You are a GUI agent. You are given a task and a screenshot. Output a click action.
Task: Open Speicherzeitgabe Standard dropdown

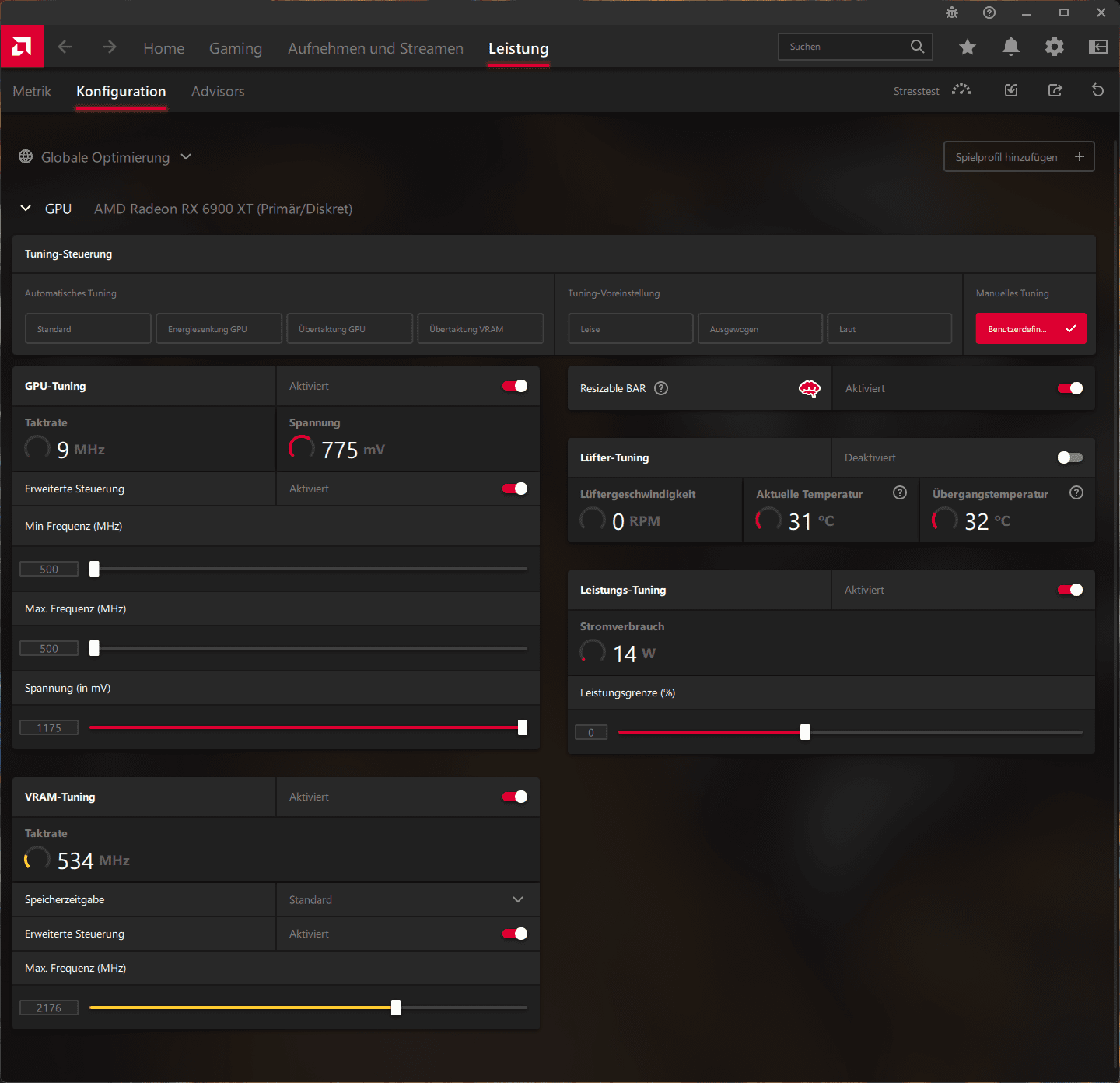(408, 899)
